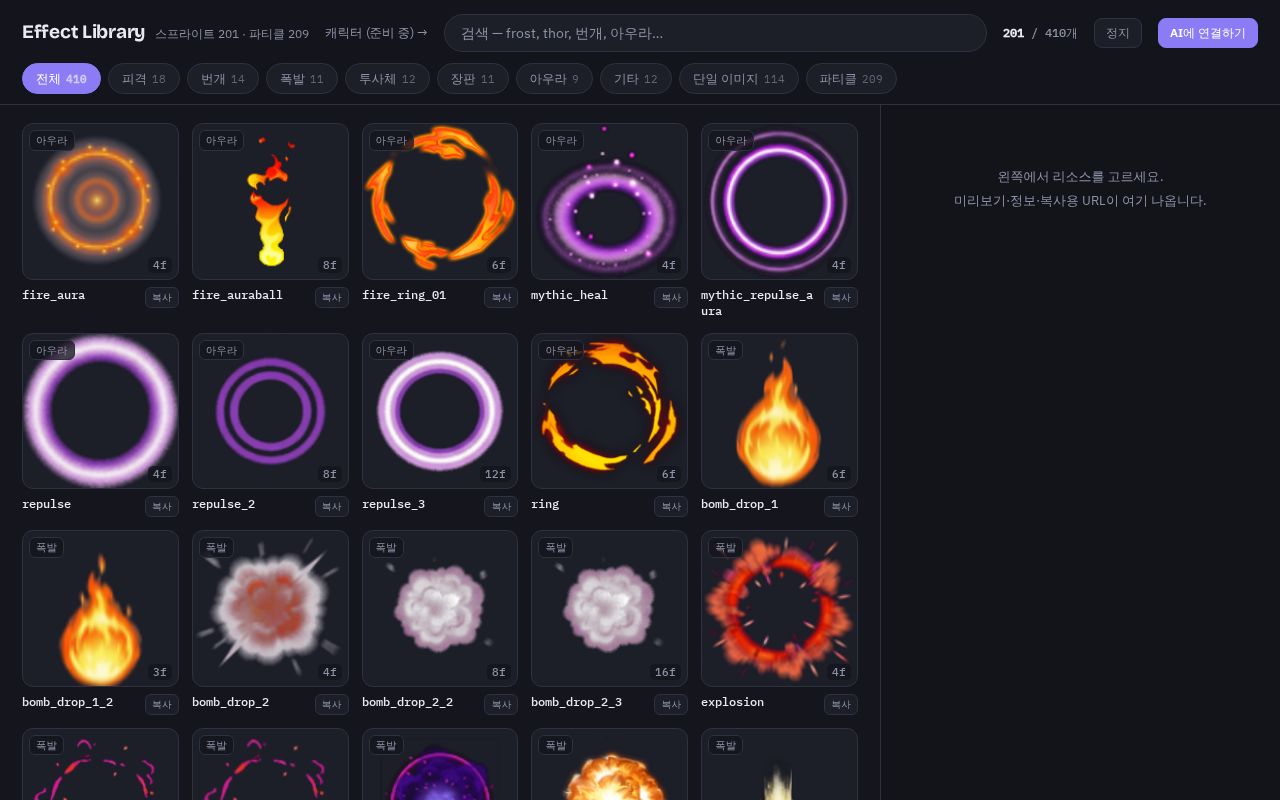This screenshot has height=800, width=1280.
Task: Open the fire_aura effect thumbnail
Action: [100, 201]
